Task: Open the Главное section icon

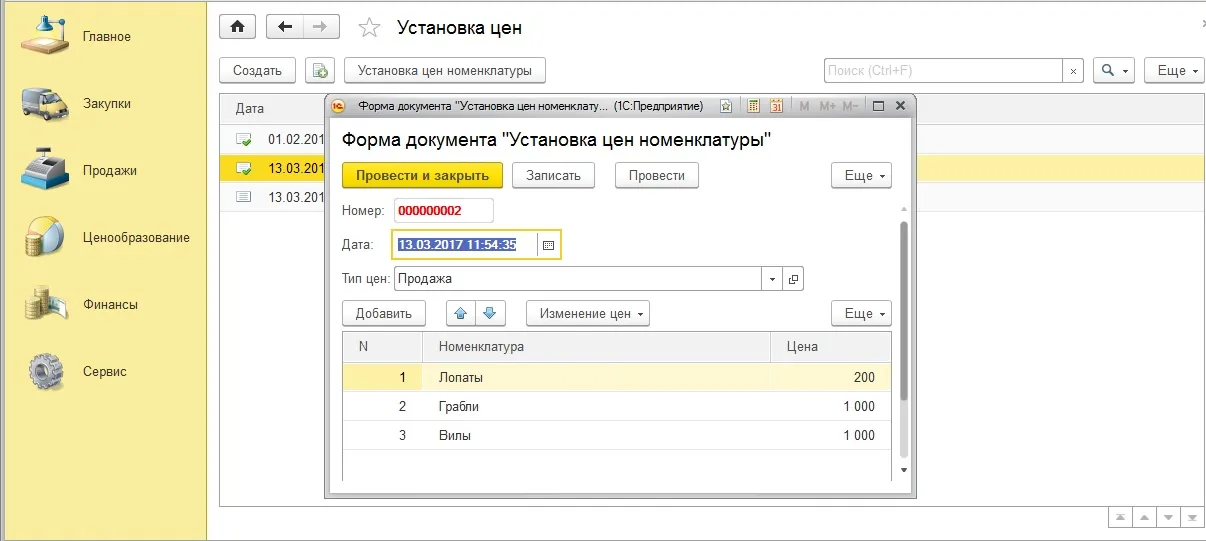Action: (x=44, y=37)
